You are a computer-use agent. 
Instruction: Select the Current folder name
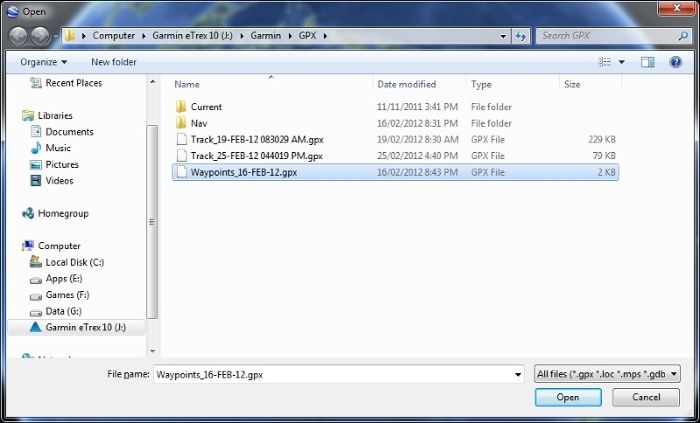tap(206, 107)
